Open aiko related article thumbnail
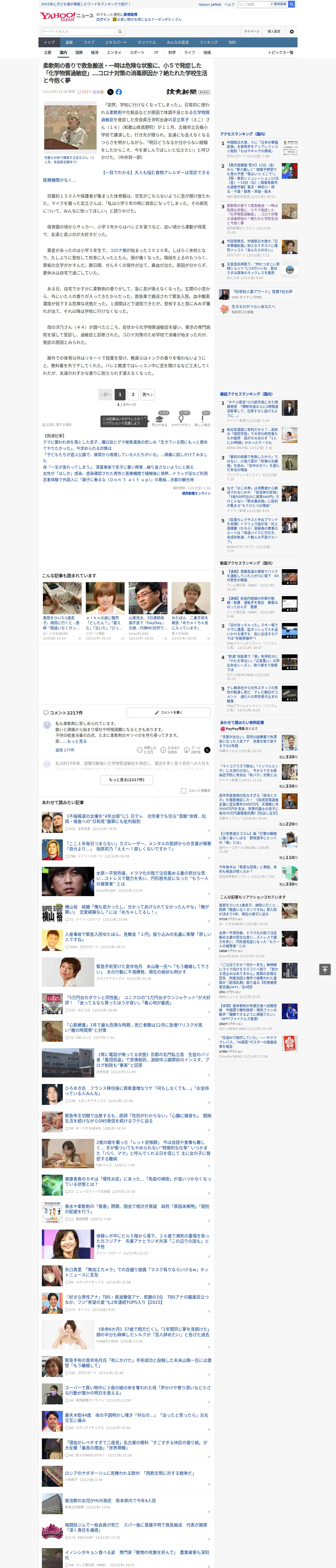This screenshot has width=336, height=1568. point(105,598)
